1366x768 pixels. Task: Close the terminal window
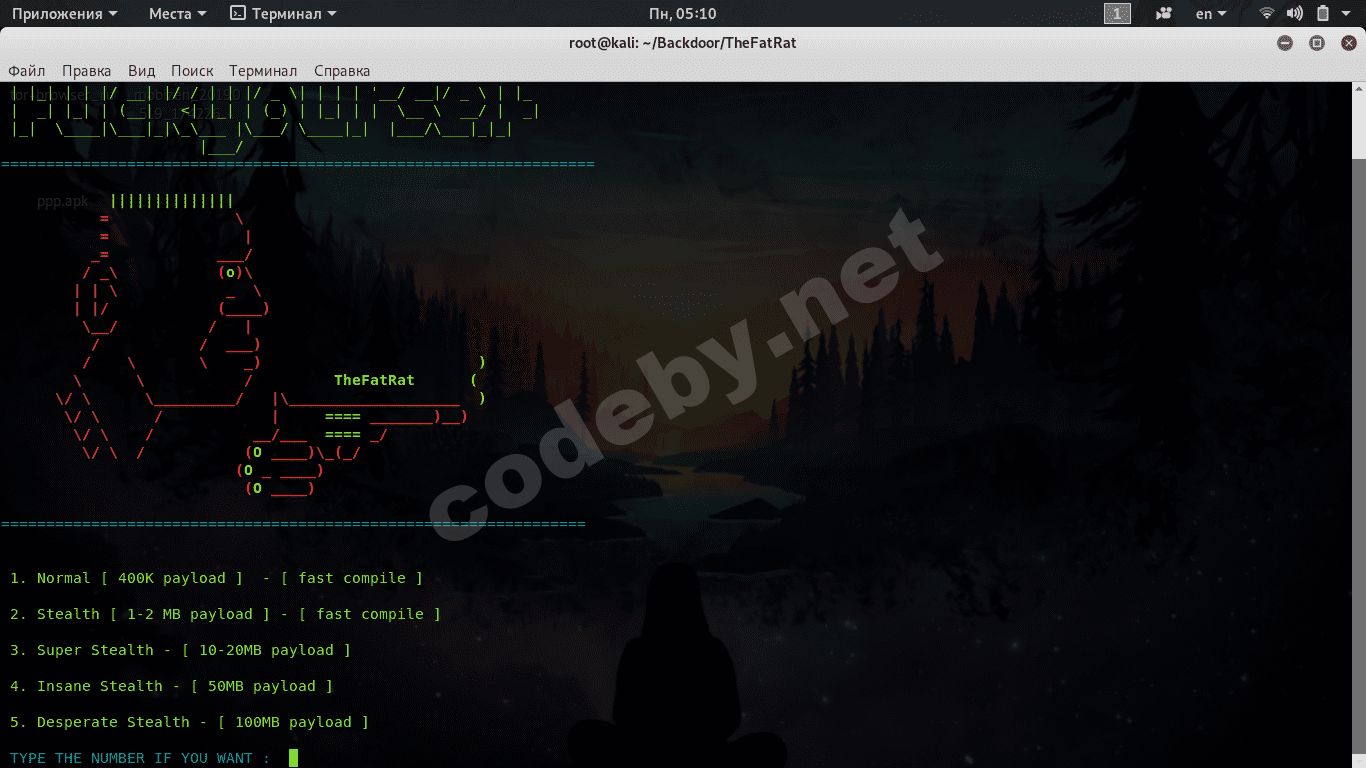1347,43
